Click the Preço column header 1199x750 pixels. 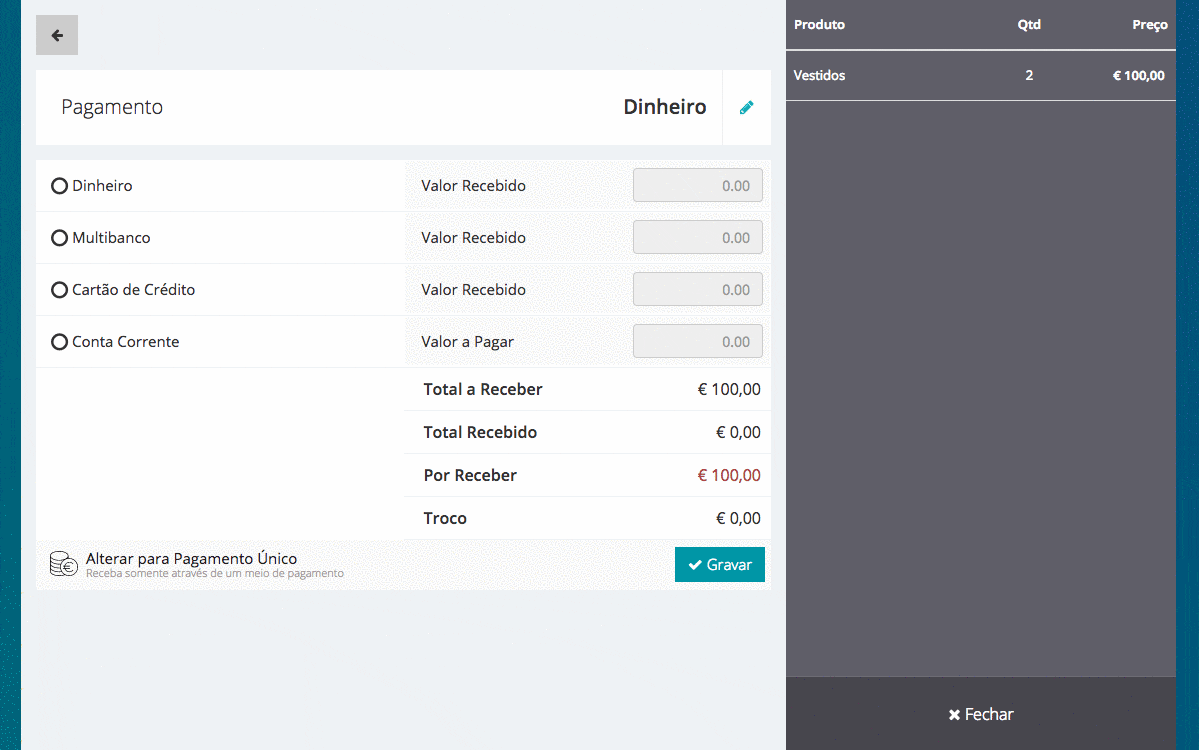pos(1149,25)
